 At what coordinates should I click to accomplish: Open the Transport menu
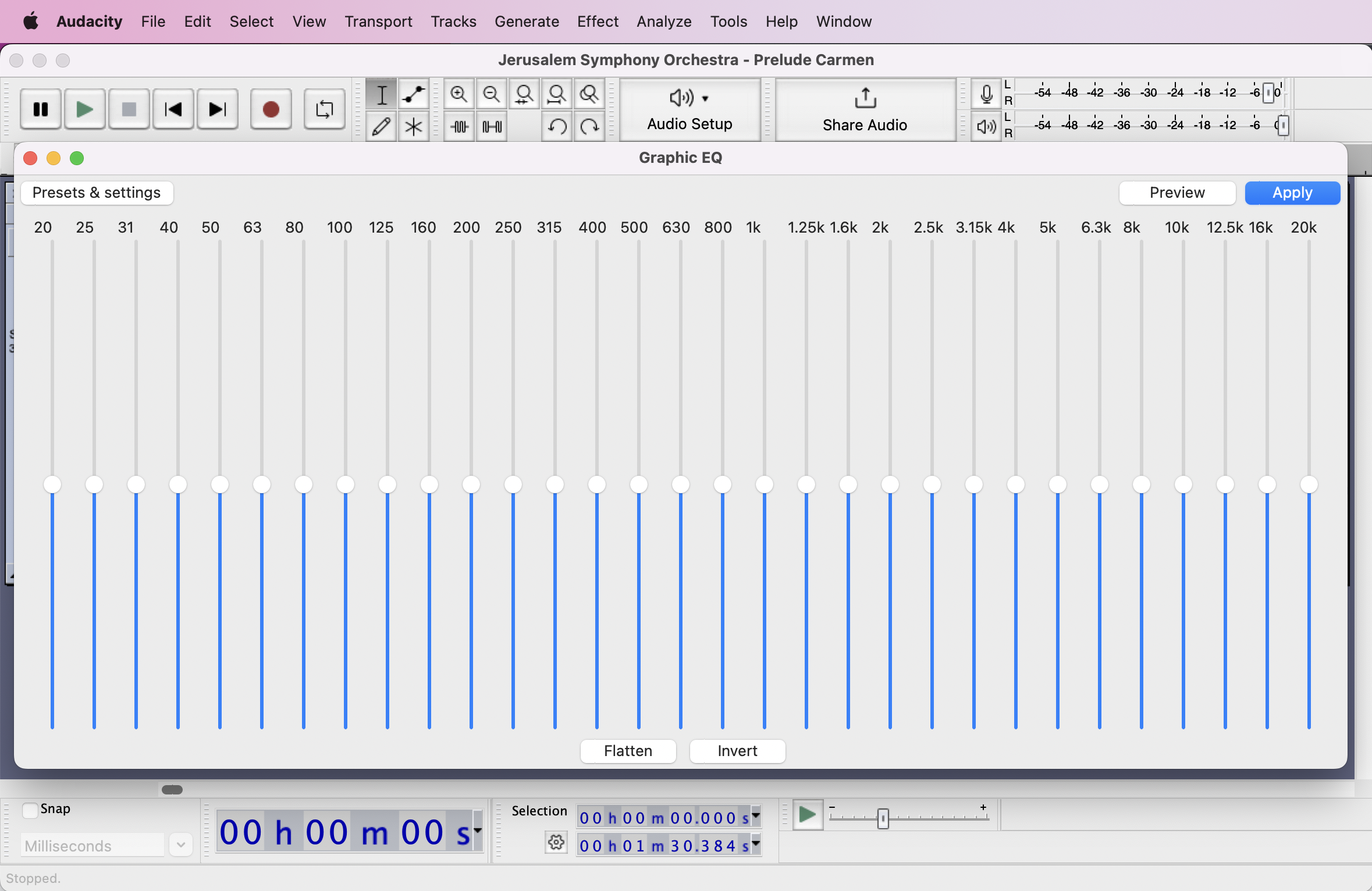pyautogui.click(x=378, y=22)
